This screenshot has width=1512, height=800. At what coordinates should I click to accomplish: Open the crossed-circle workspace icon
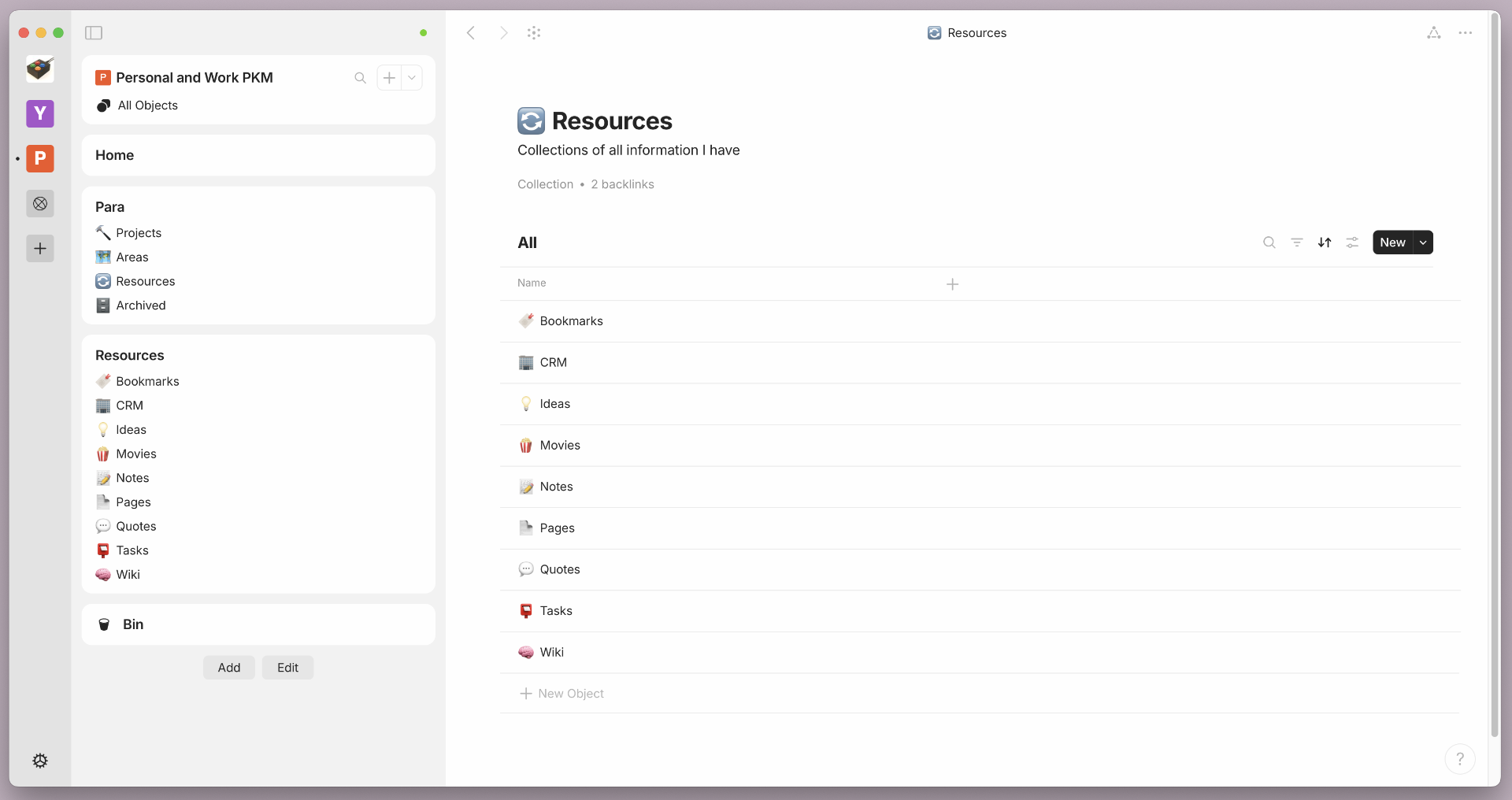point(40,204)
